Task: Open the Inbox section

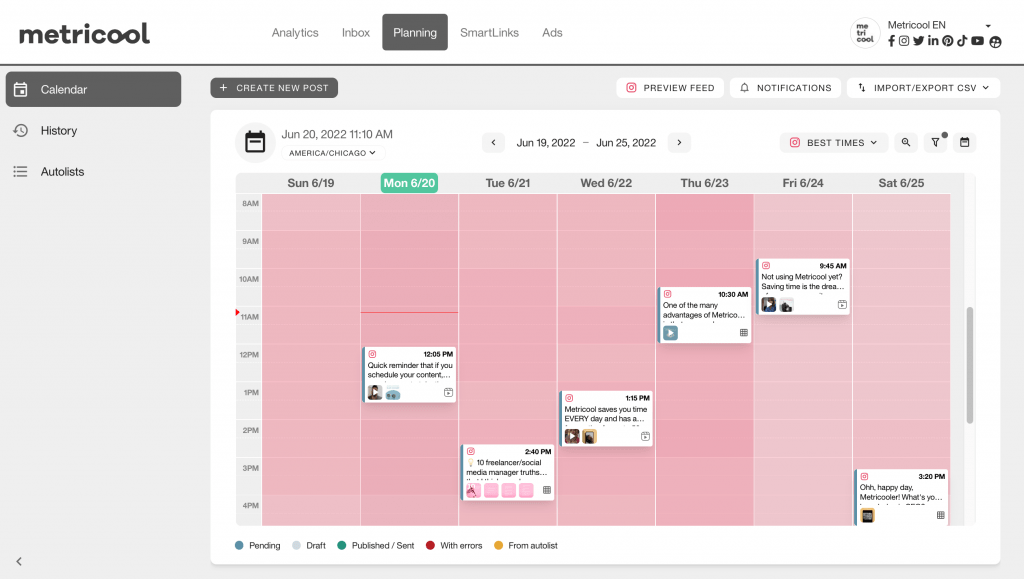Action: 355,32
